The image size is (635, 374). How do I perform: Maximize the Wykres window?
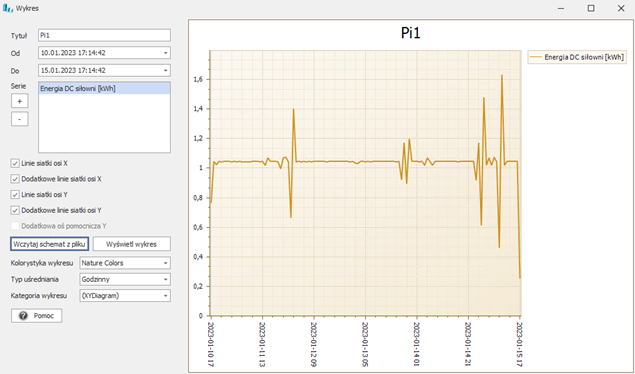click(x=591, y=8)
